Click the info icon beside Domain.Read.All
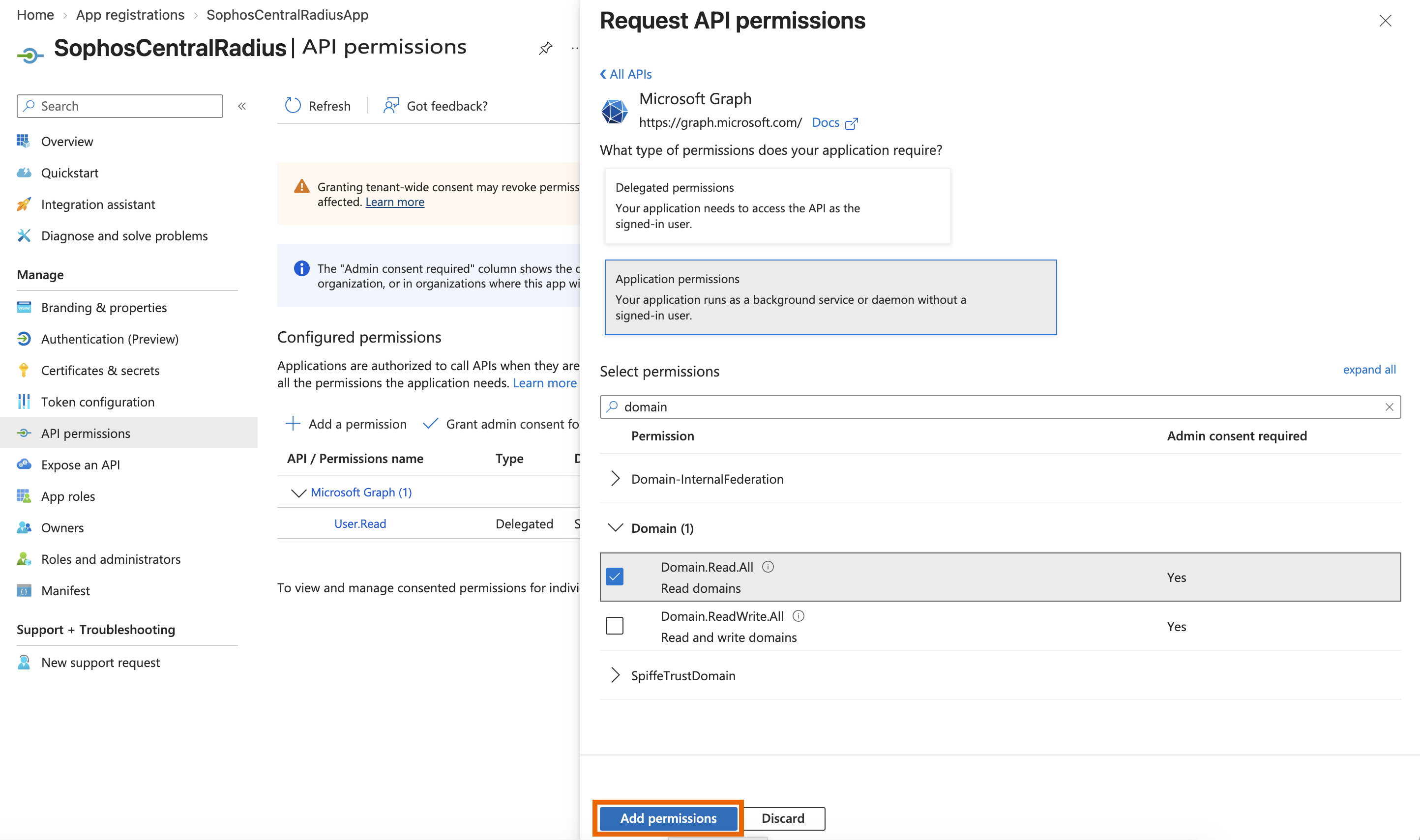 pyautogui.click(x=768, y=567)
